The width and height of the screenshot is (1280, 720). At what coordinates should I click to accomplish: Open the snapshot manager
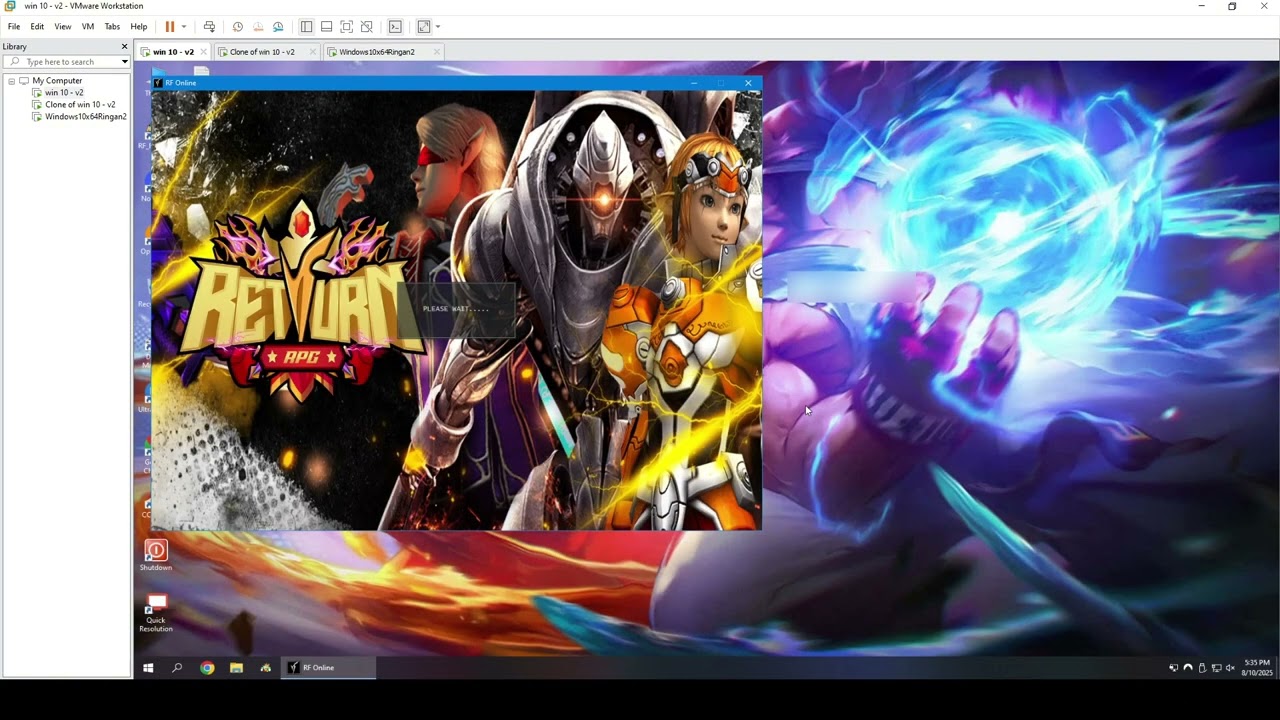coord(278,27)
